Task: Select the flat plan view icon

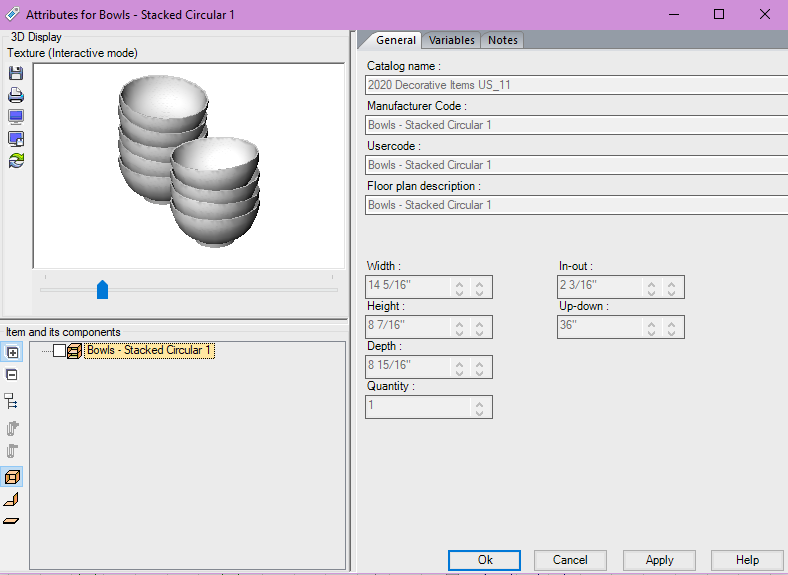Action: pos(11,521)
